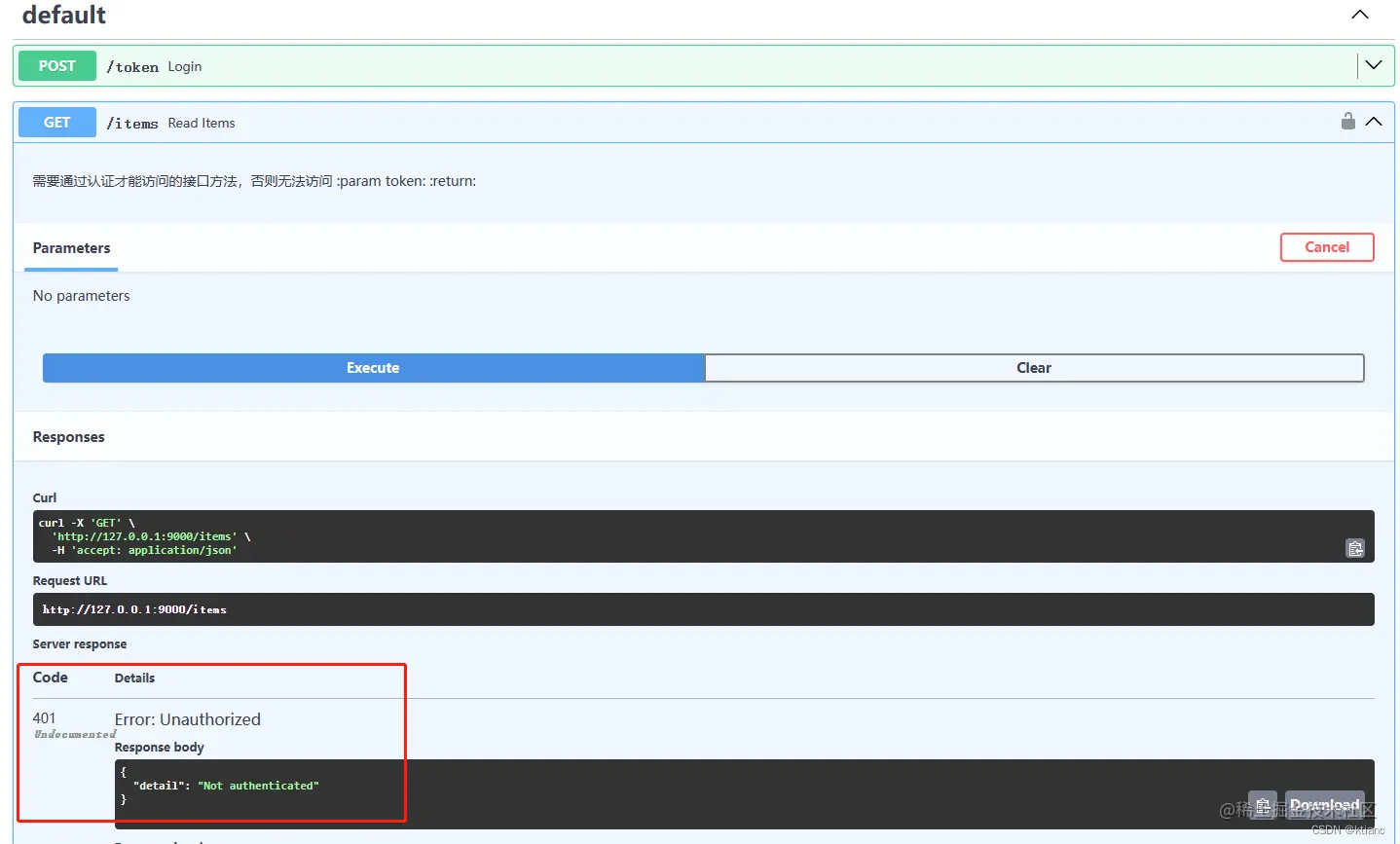1400x844 pixels.
Task: Execute the /items request
Action: click(373, 368)
